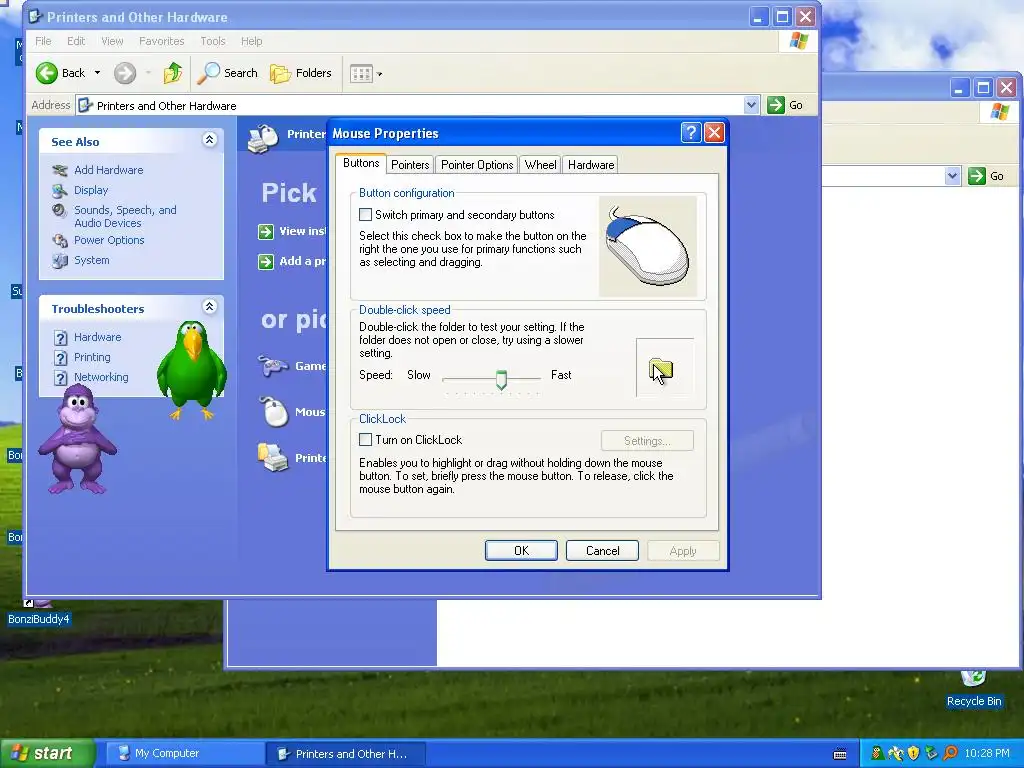Click the Go button beside Address bar
Screen dimensions: 1024x768
click(x=786, y=104)
